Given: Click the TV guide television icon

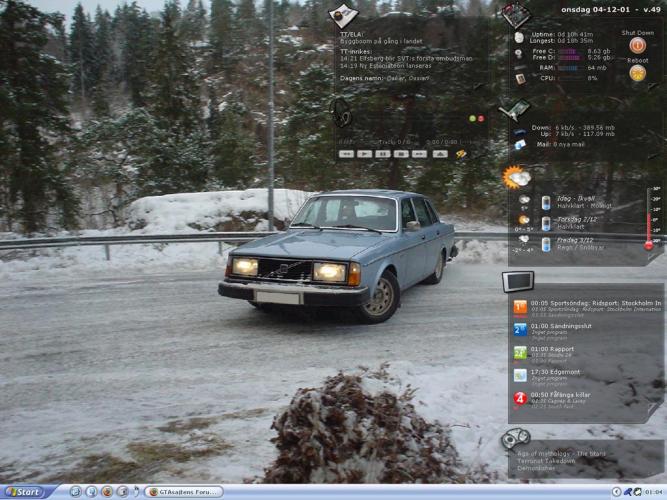Looking at the screenshot, I should click(x=518, y=281).
